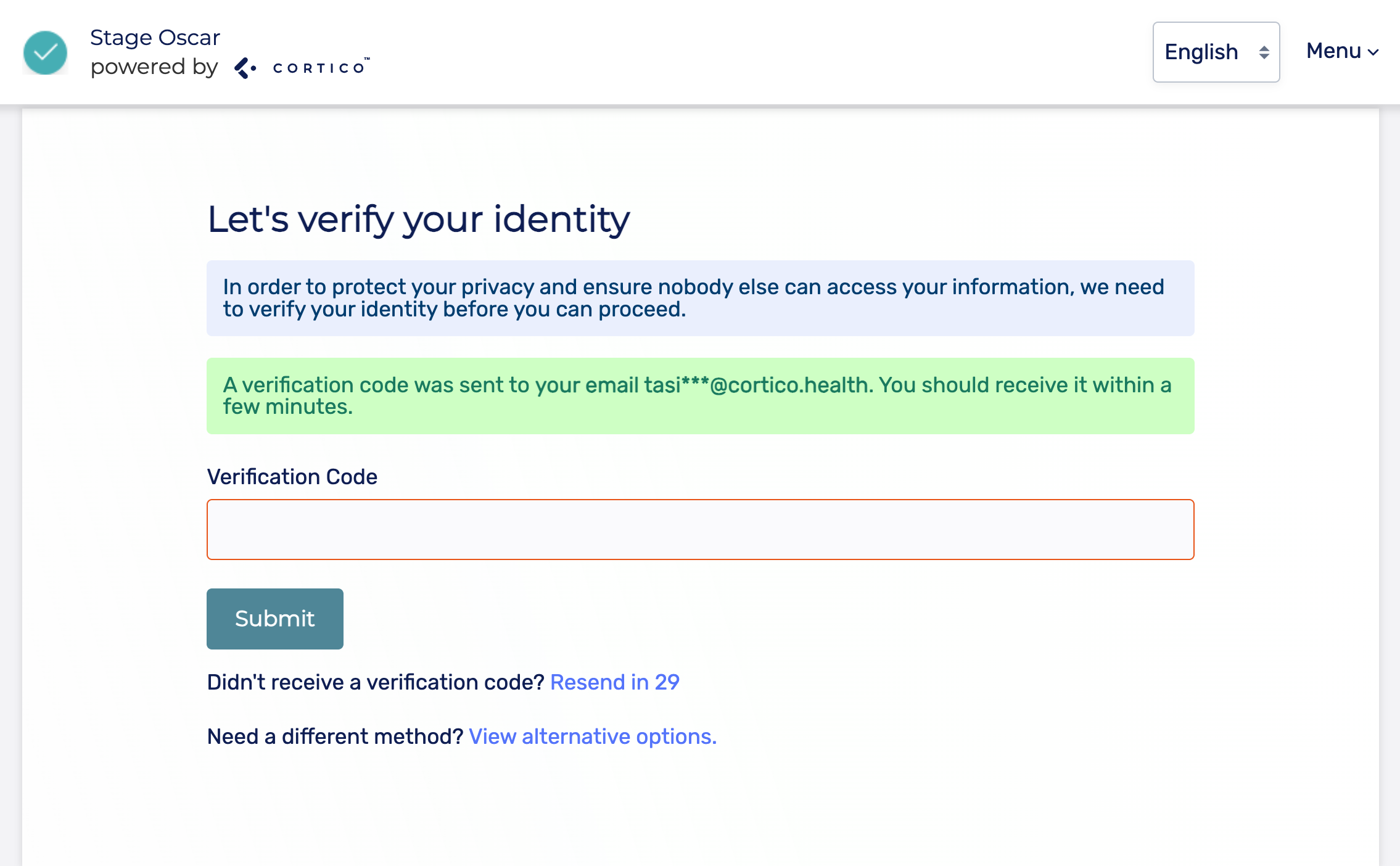Click the "Didn't receive a verification code?" text

click(375, 682)
